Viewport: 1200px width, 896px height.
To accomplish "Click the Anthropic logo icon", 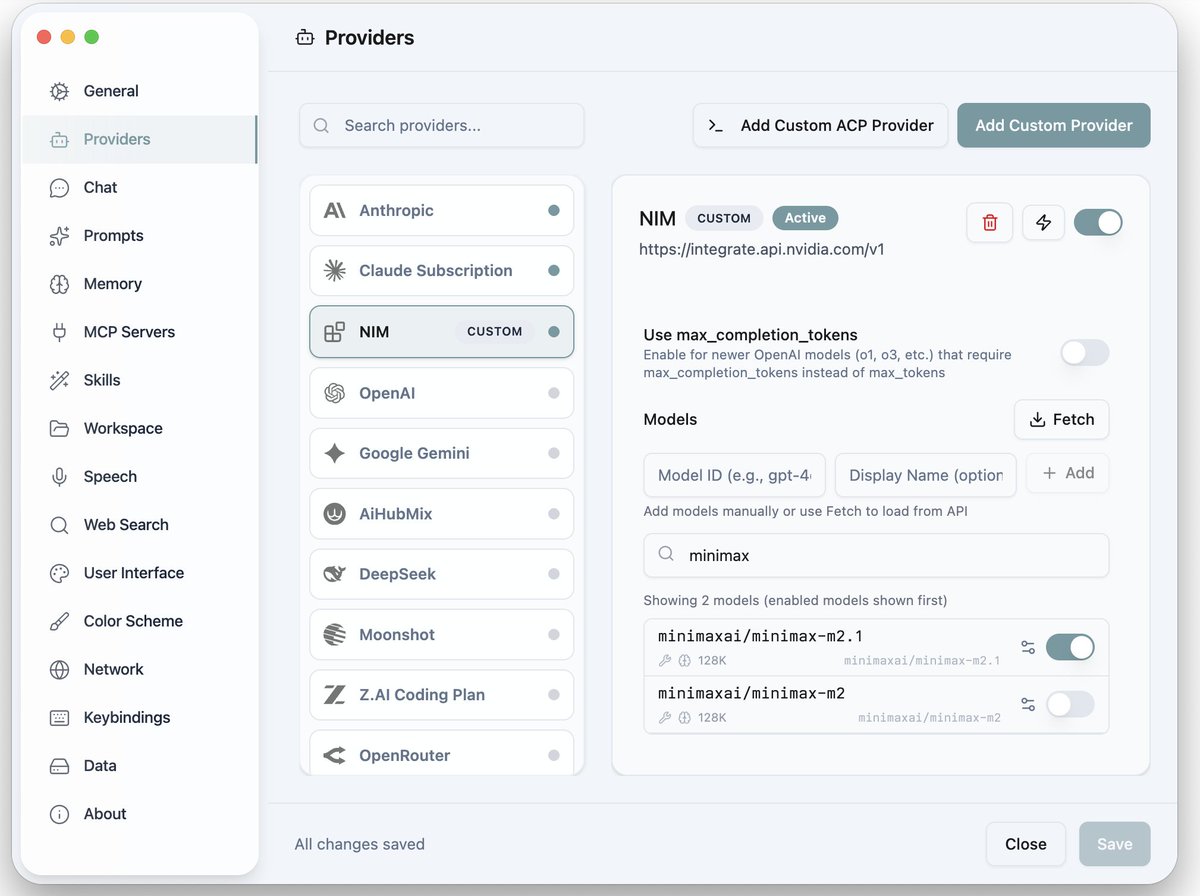I will (335, 211).
